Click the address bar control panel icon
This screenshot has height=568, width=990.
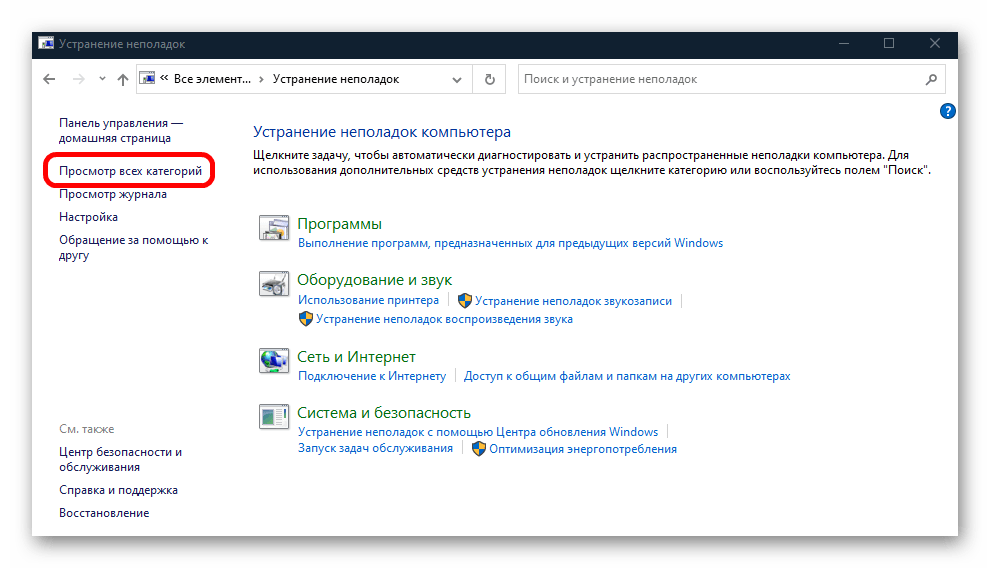point(147,78)
